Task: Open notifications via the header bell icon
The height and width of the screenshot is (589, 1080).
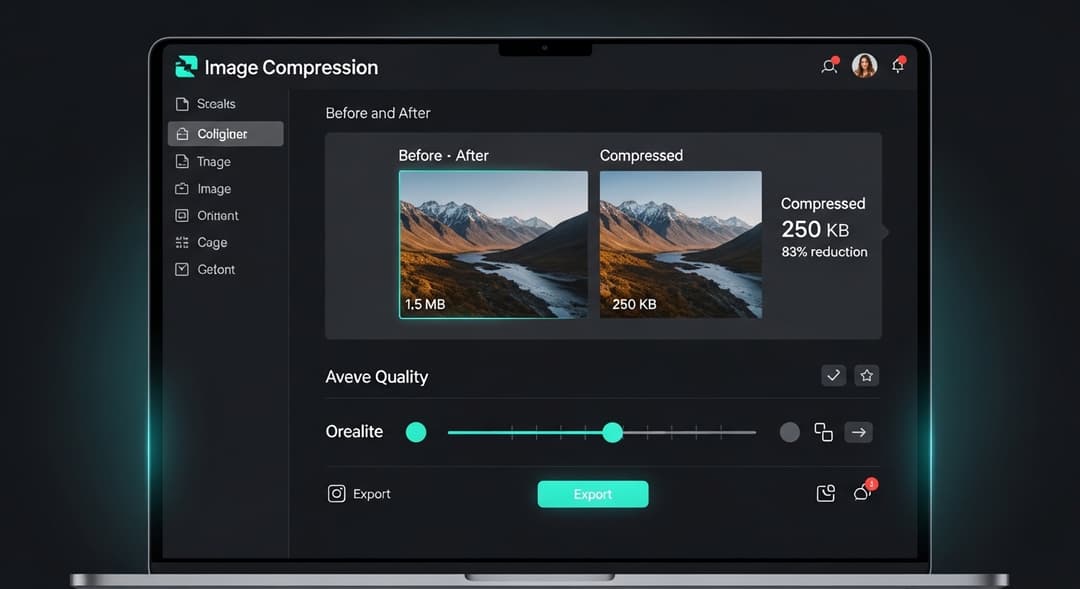Action: [898, 65]
